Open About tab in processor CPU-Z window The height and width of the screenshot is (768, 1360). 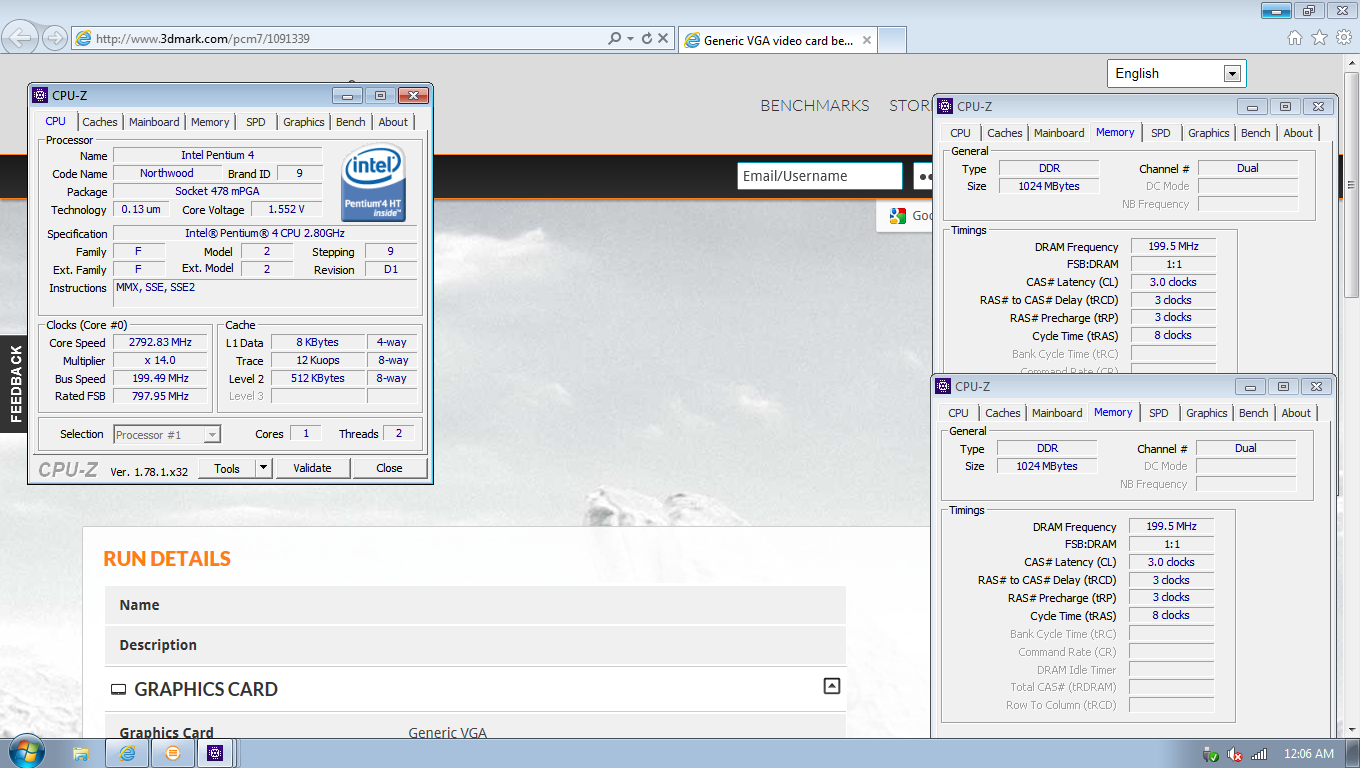coord(393,122)
